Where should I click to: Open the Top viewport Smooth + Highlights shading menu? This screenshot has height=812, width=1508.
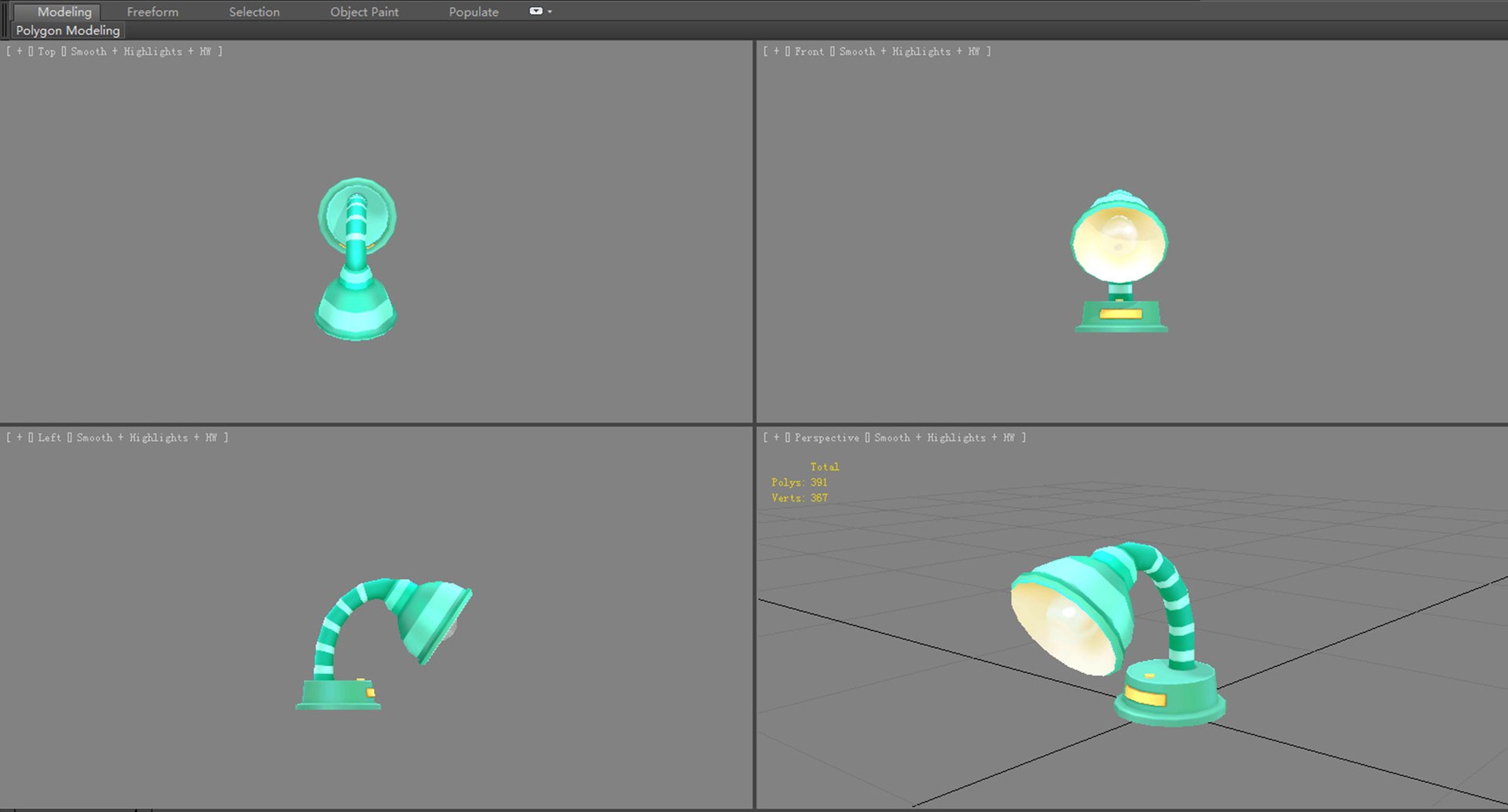[141, 51]
